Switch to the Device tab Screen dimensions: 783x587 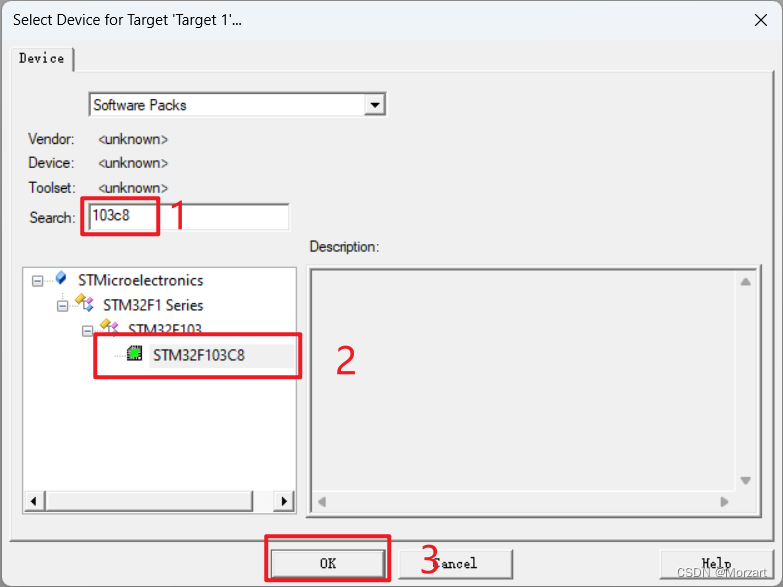[x=41, y=58]
